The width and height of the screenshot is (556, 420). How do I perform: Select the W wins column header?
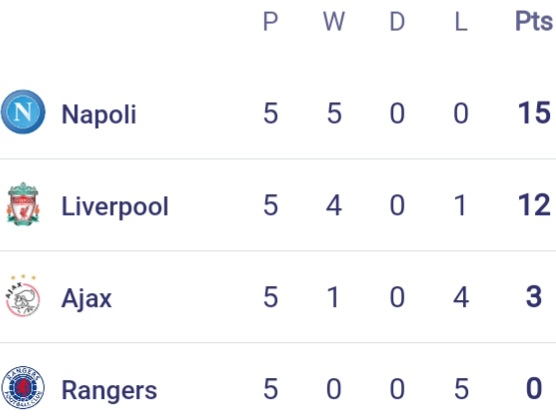point(334,22)
